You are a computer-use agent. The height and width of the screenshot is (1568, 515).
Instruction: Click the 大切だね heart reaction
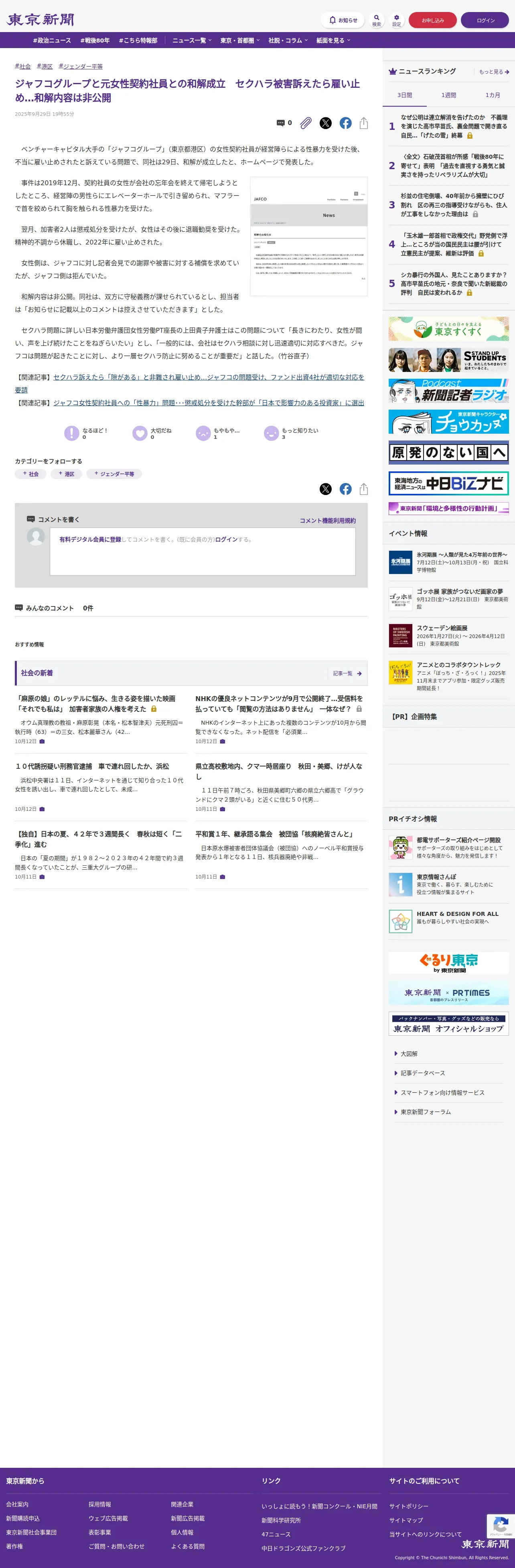point(140,433)
